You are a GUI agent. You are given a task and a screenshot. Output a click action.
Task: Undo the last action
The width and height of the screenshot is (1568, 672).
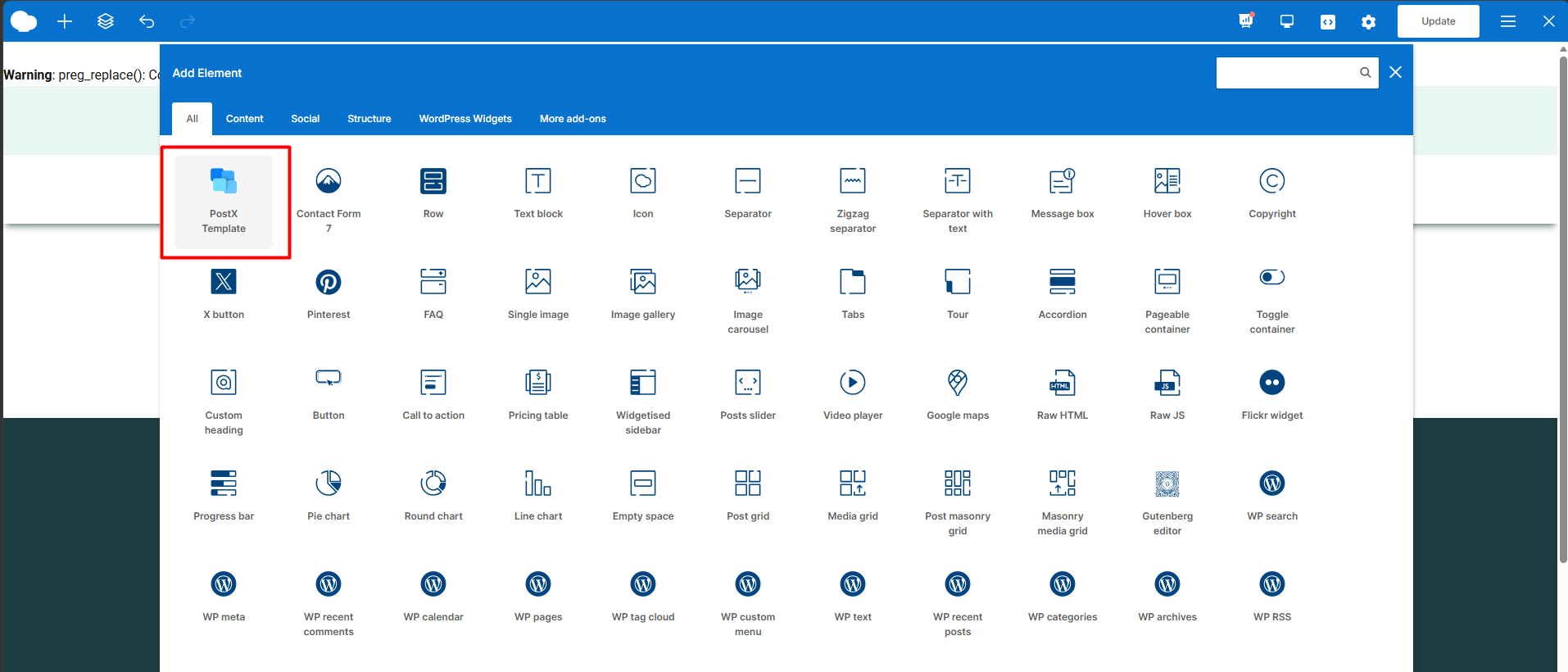(147, 21)
